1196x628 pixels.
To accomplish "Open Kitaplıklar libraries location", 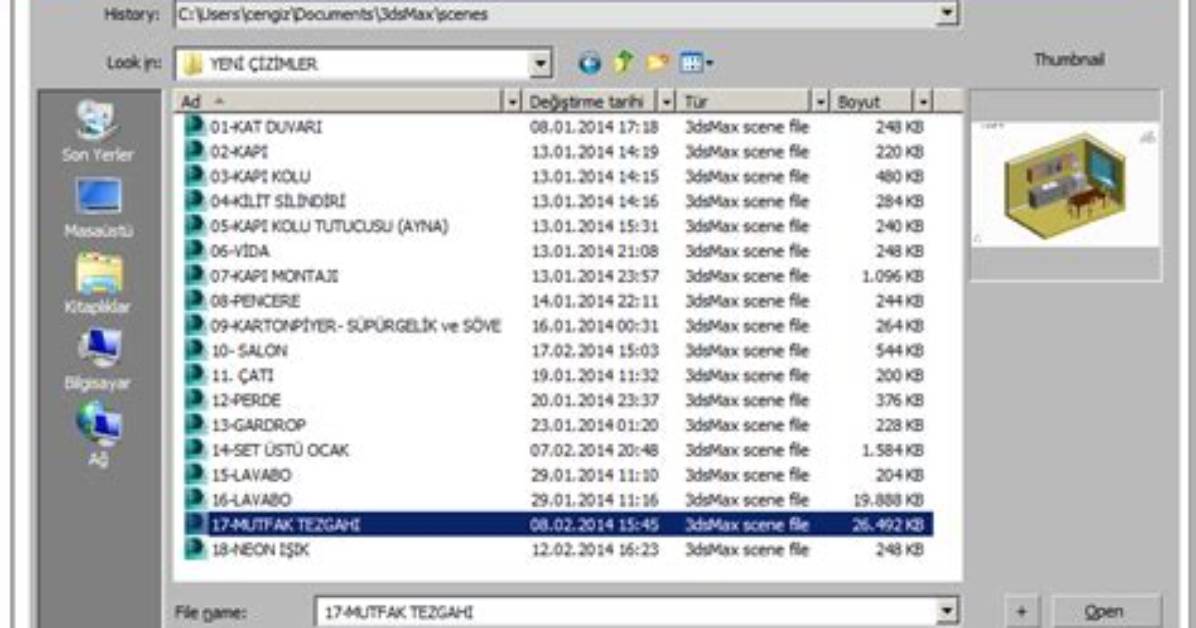I will [x=98, y=284].
